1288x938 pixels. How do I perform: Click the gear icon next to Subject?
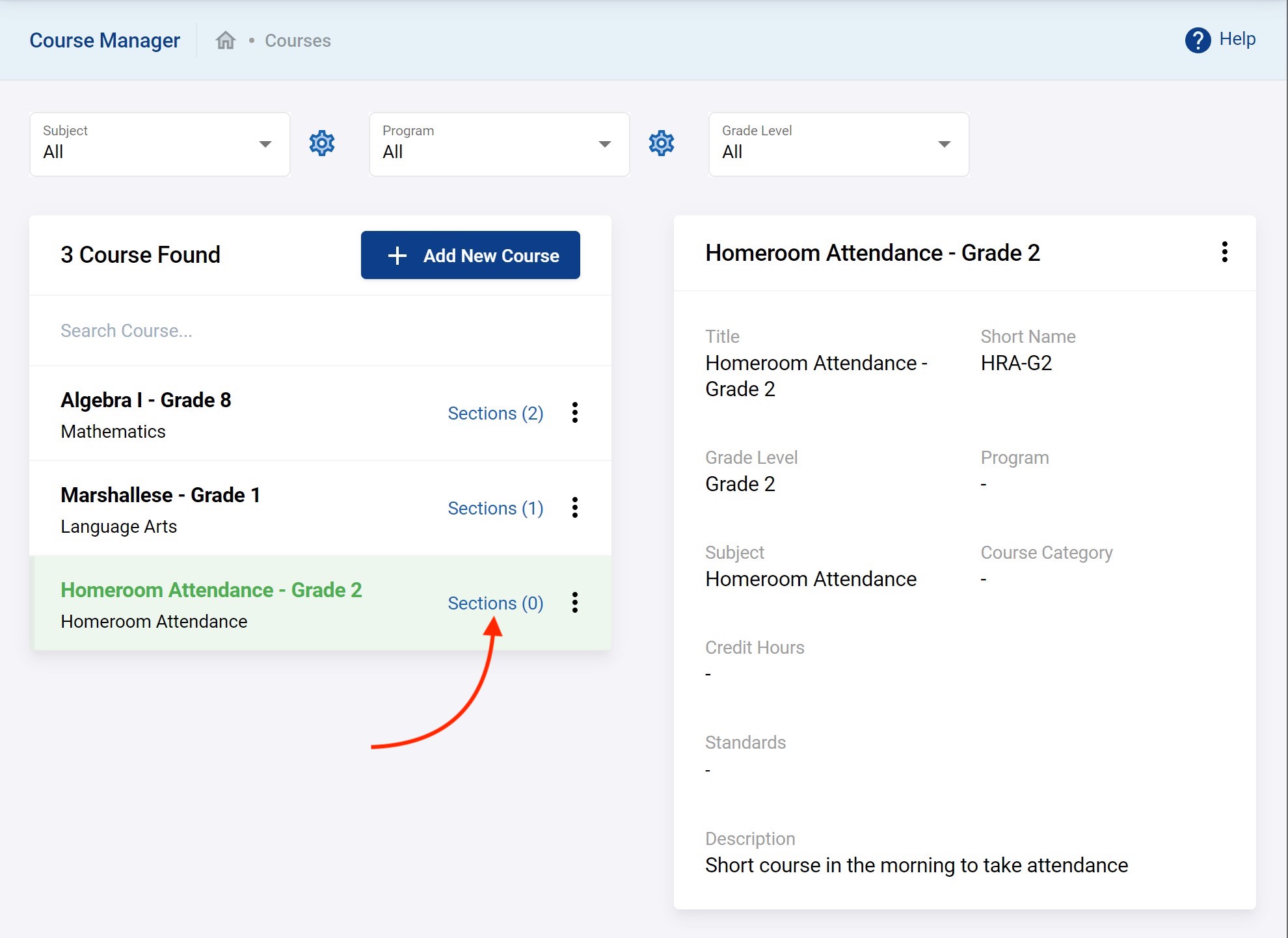point(321,143)
